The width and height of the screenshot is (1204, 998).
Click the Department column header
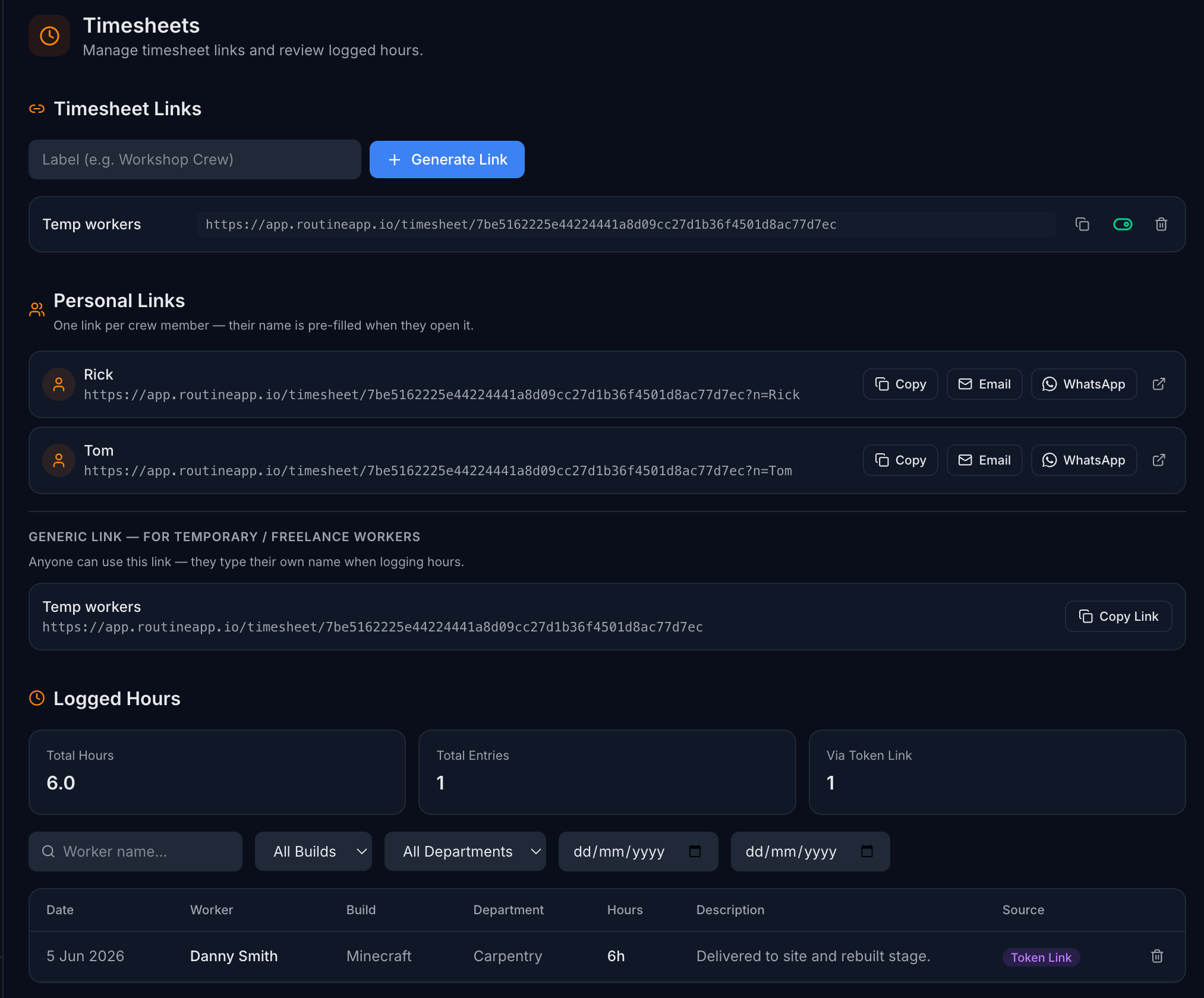click(508, 909)
